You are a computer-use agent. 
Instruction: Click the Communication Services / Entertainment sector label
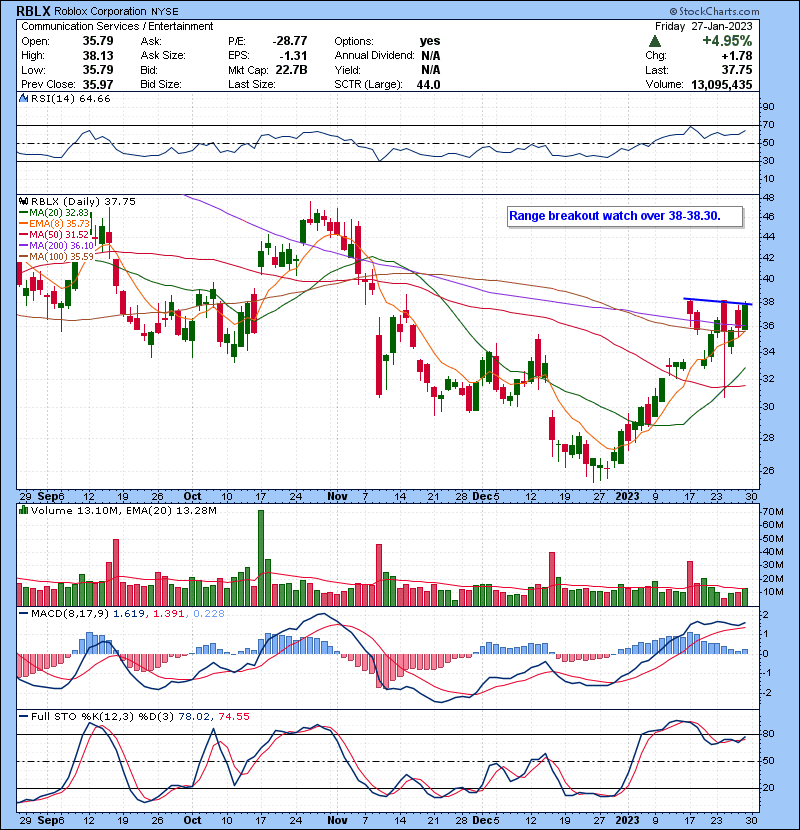coord(117,26)
